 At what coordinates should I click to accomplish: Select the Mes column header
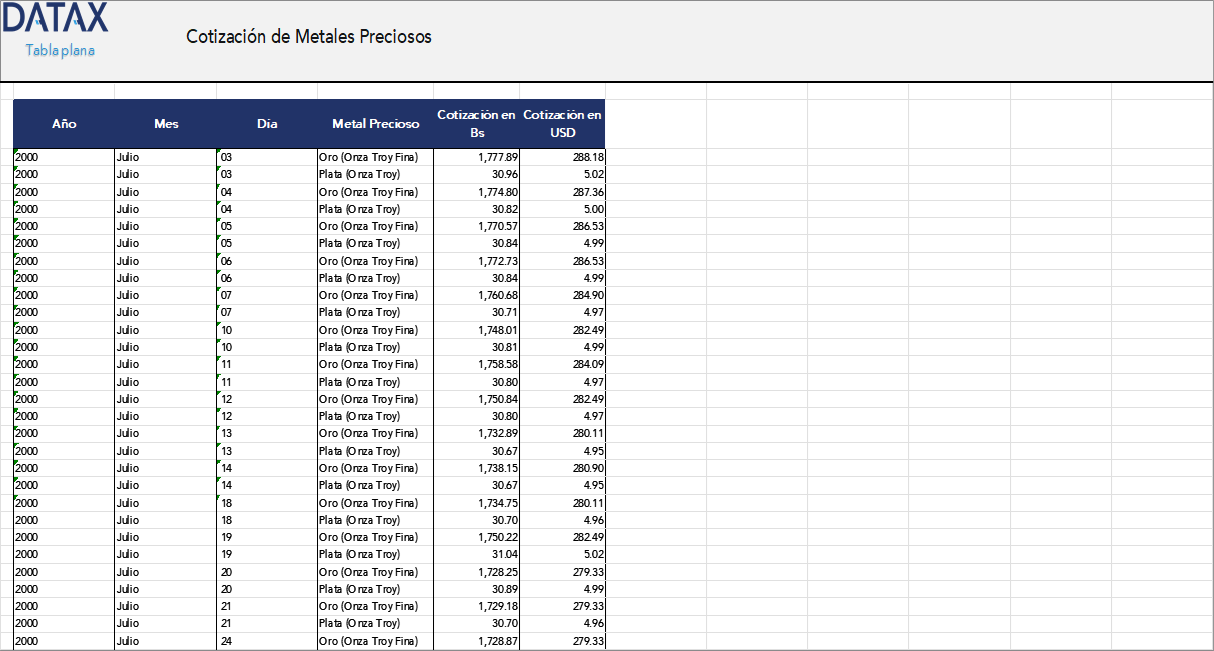pos(166,124)
